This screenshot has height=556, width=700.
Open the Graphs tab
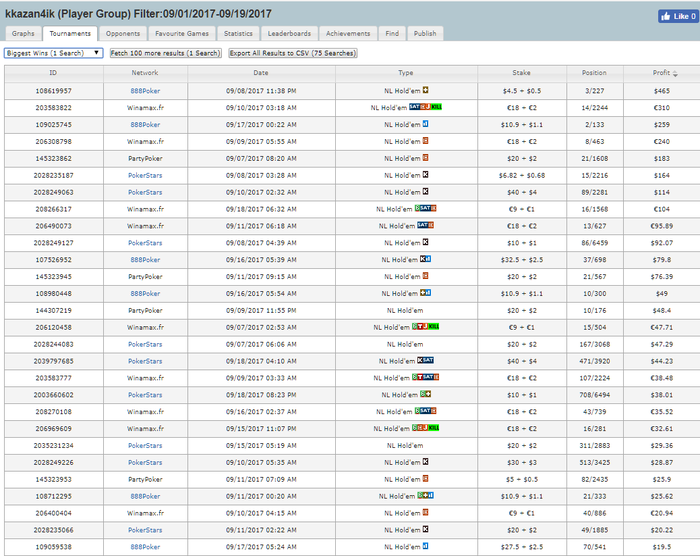tap(23, 33)
